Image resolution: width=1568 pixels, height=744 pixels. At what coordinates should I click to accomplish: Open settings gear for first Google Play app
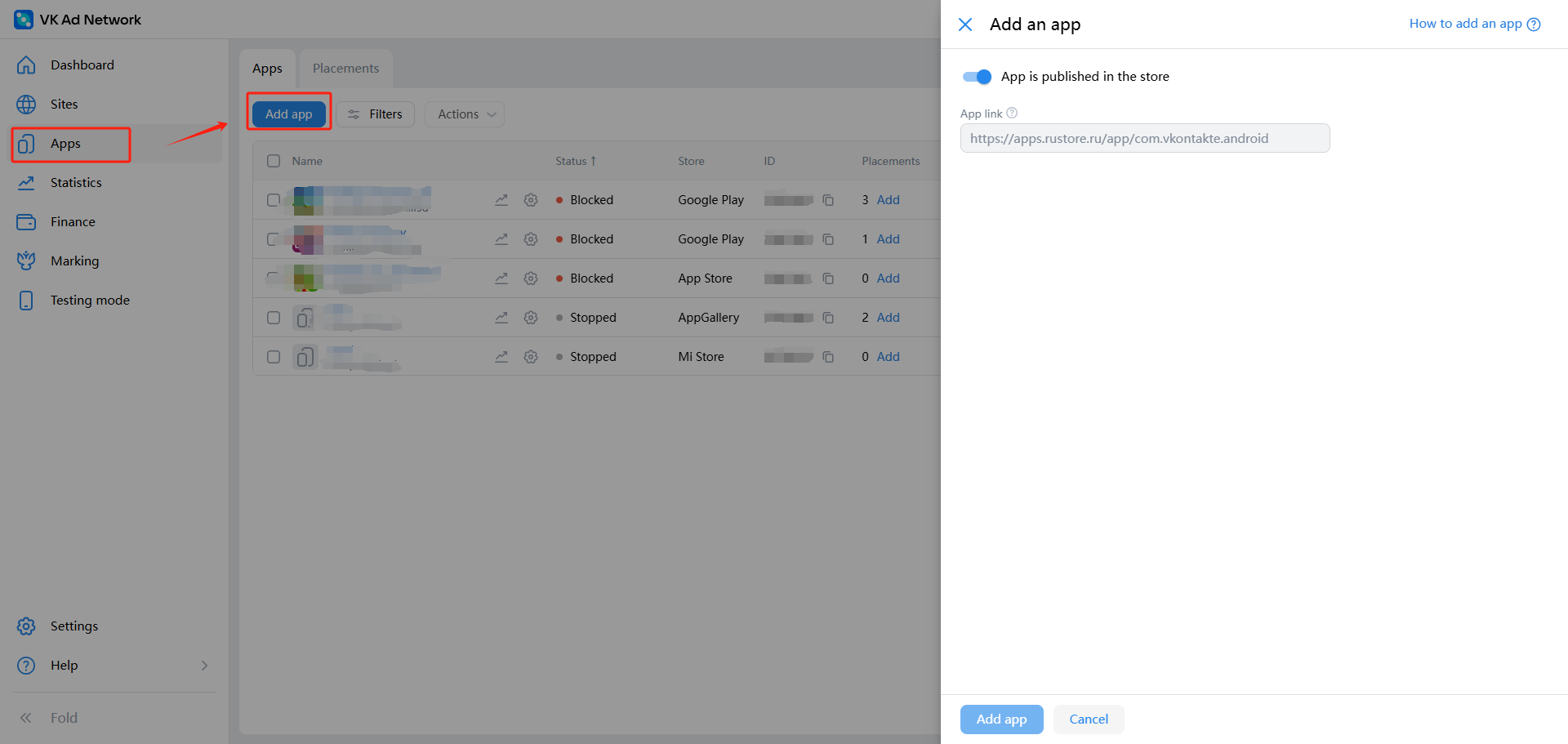click(531, 200)
